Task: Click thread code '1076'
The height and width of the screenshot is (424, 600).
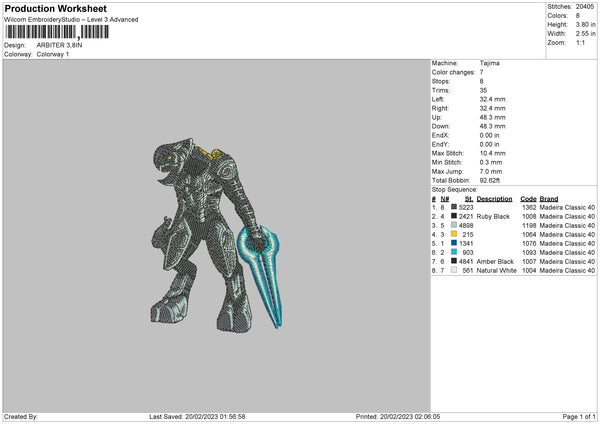Action: [x=529, y=243]
